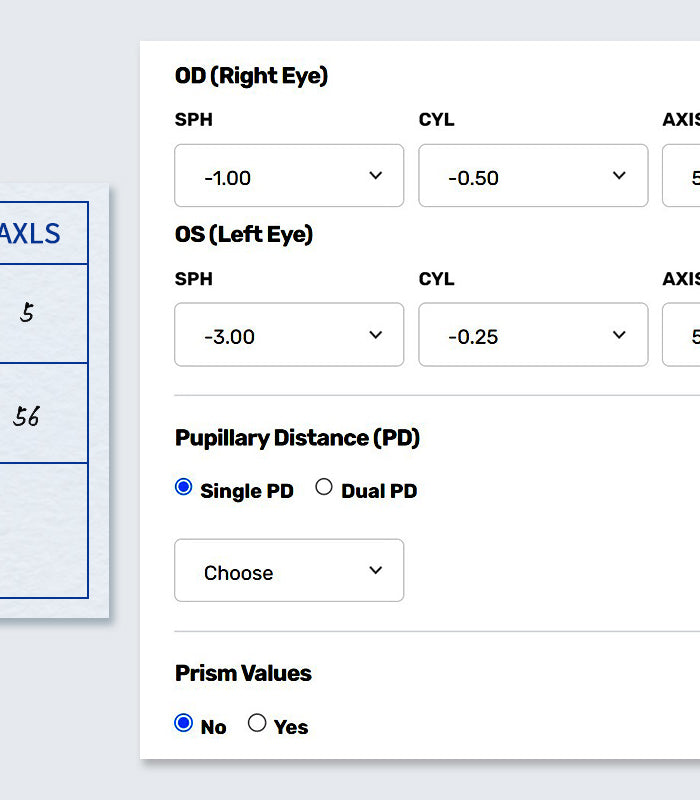The width and height of the screenshot is (700, 800).
Task: Click the handwritten value 5 in the prescription table
Action: click(x=27, y=313)
